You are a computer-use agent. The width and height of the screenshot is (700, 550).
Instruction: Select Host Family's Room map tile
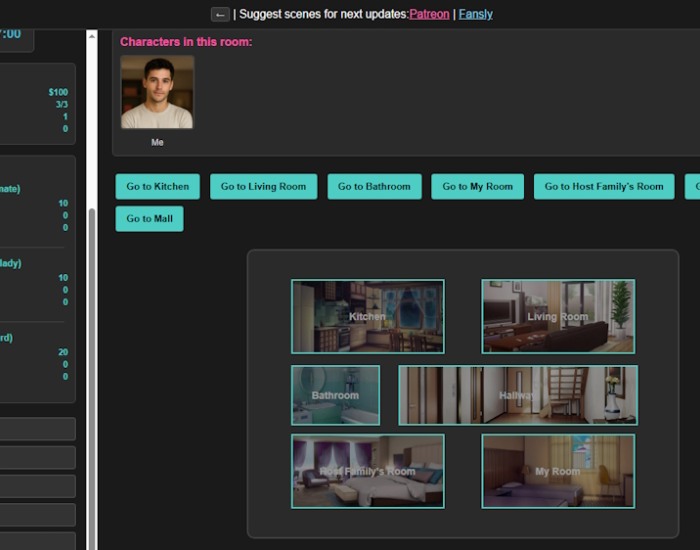pyautogui.click(x=367, y=471)
